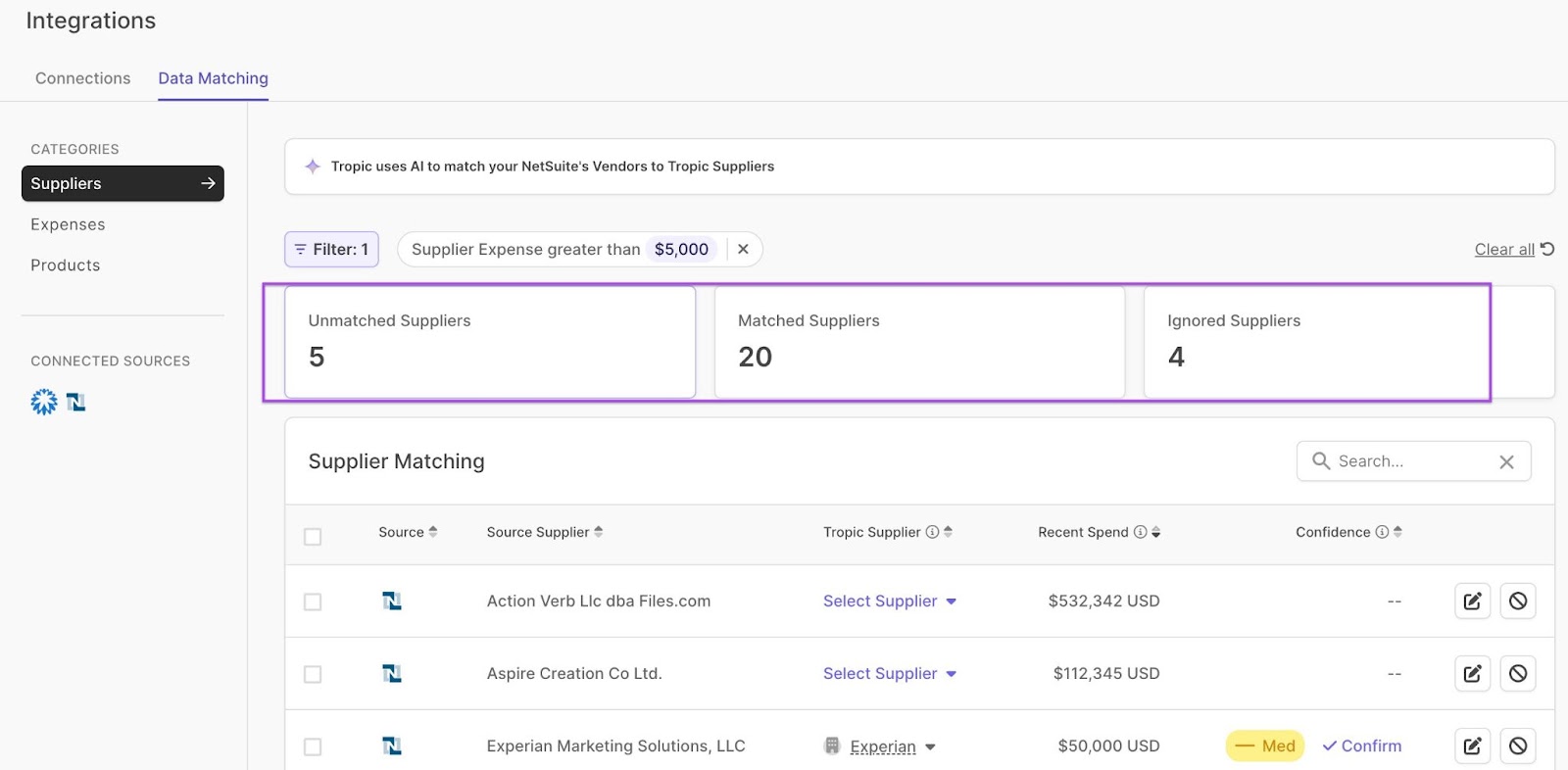Screen dimensions: 1568x770
Task: Click the NetSuite connected source icon
Action: click(x=76, y=402)
